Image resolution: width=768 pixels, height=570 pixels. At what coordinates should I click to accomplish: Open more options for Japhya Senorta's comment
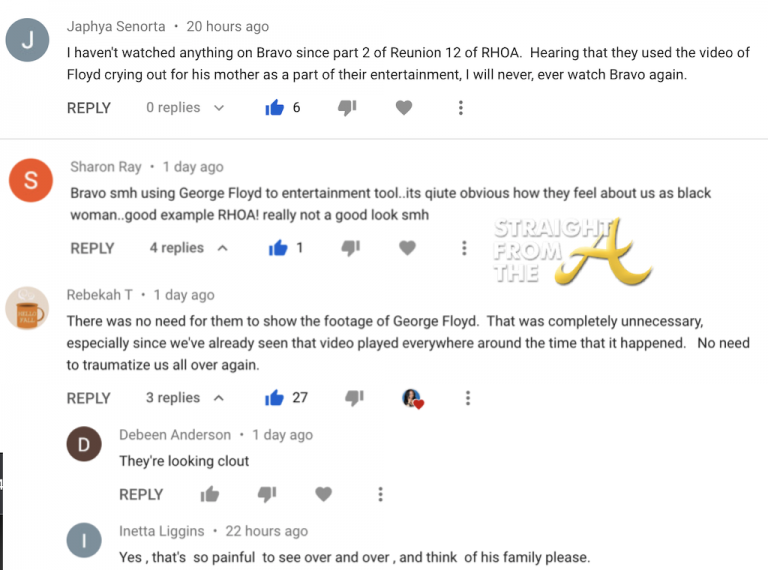(460, 108)
